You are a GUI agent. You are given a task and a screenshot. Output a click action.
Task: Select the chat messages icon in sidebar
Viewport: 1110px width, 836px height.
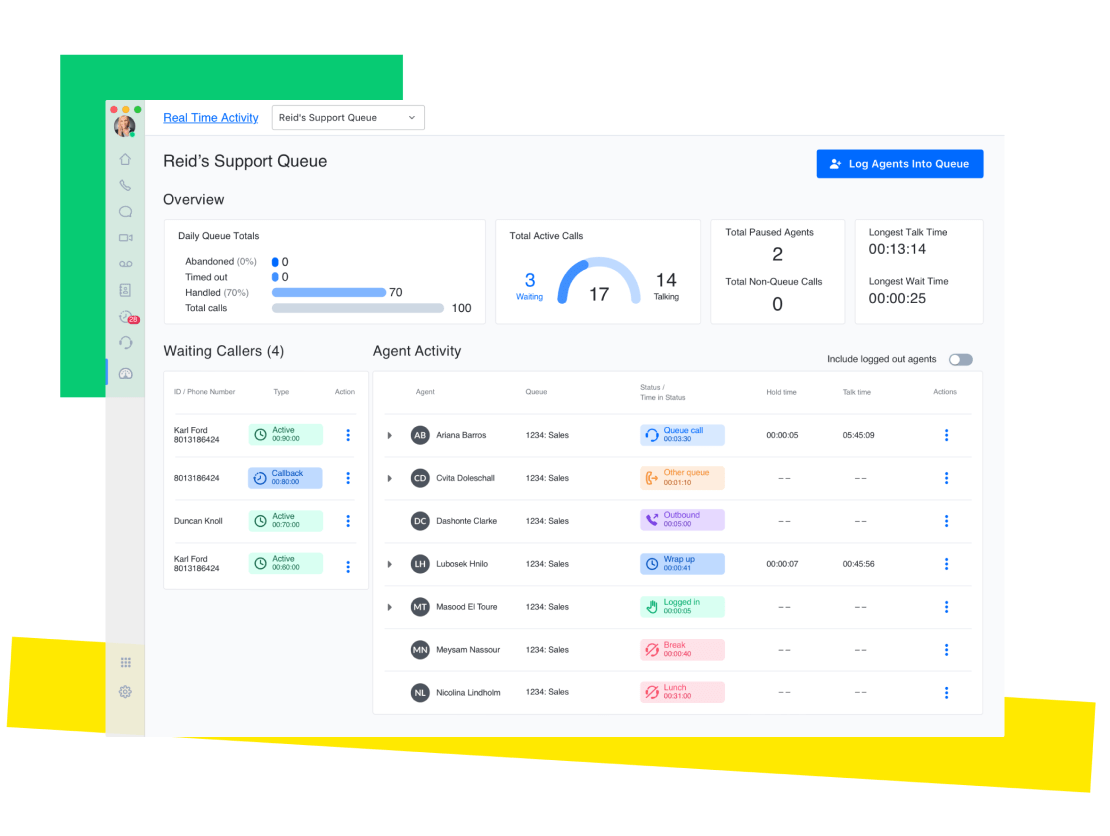125,211
